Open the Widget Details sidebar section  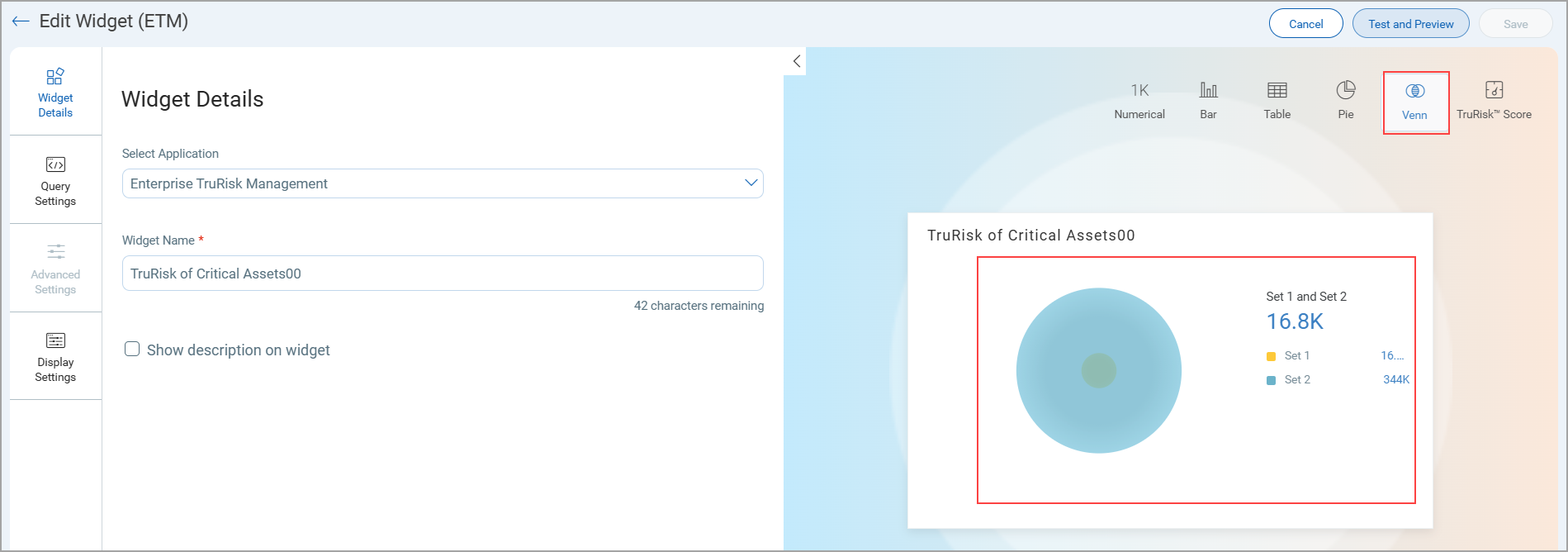pos(55,92)
